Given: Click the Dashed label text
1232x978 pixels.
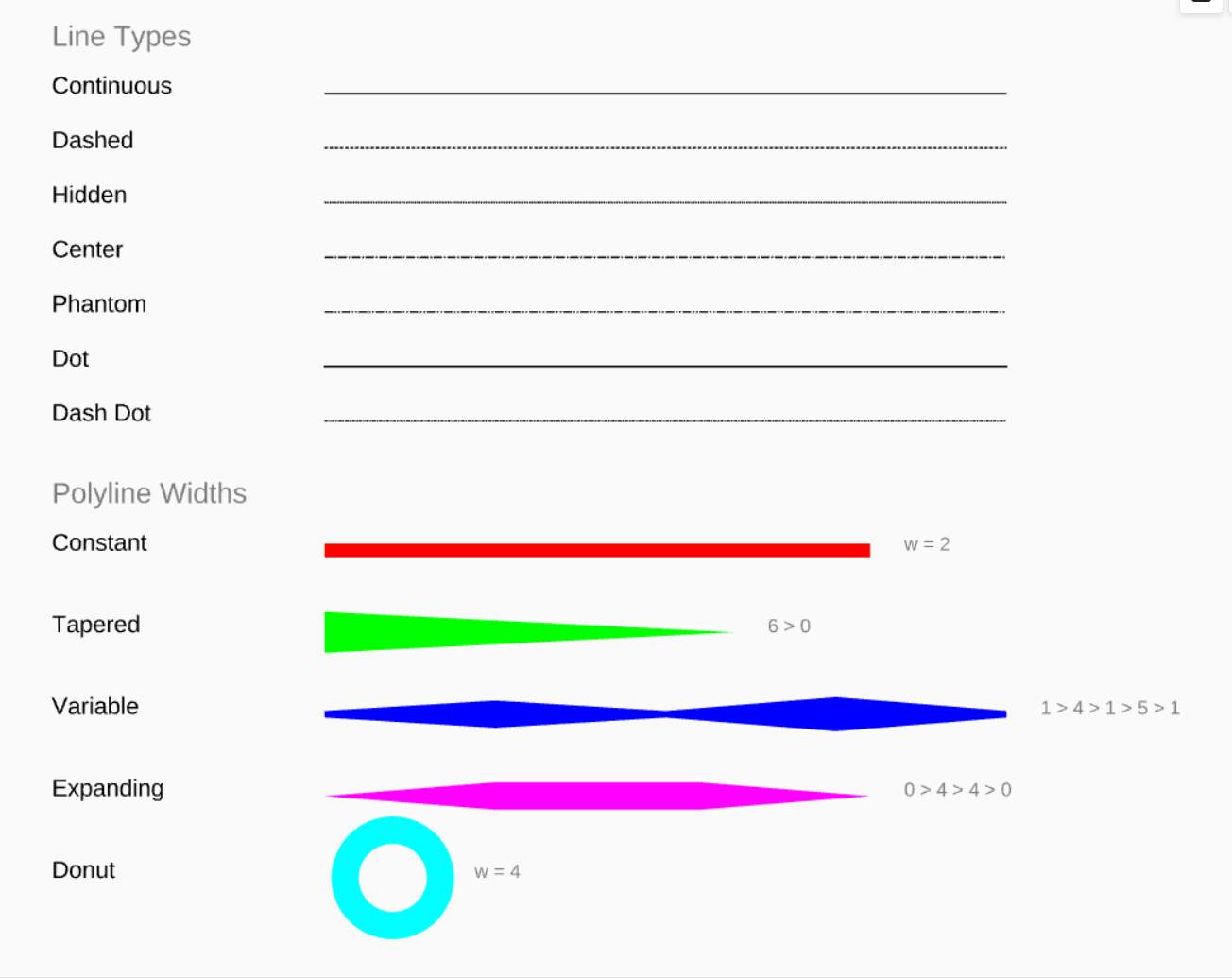Looking at the screenshot, I should pyautogui.click(x=93, y=140).
